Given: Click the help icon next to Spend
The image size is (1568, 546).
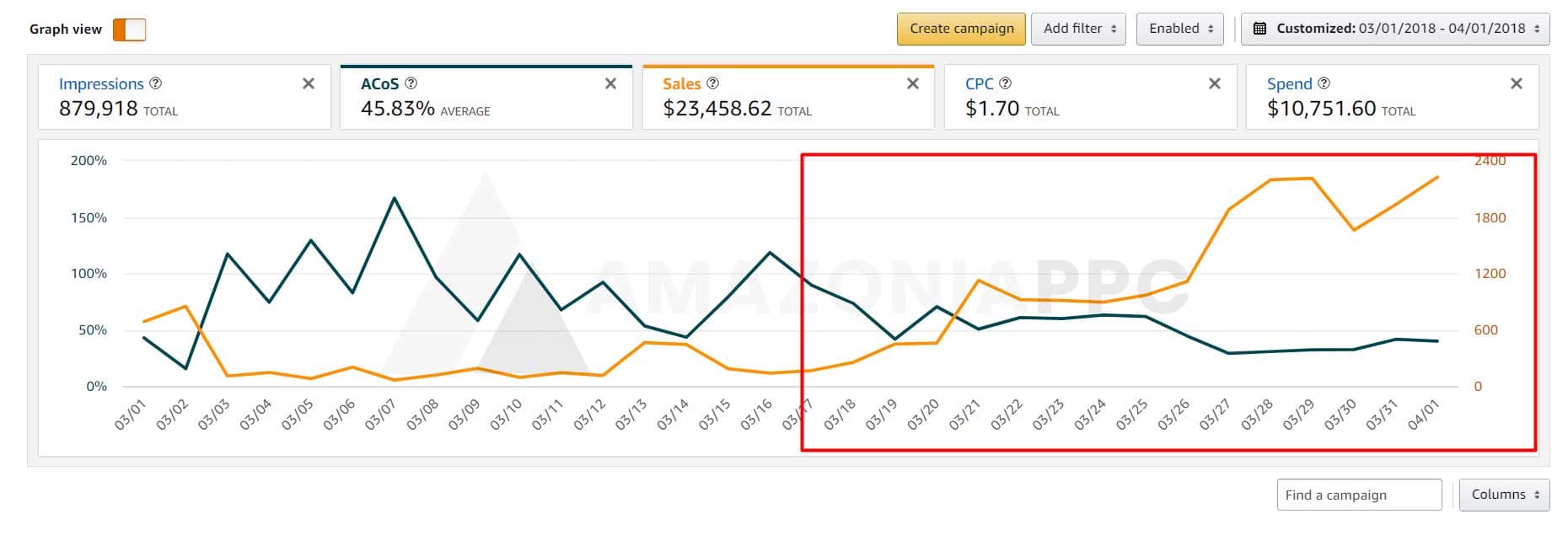Looking at the screenshot, I should 1324,83.
